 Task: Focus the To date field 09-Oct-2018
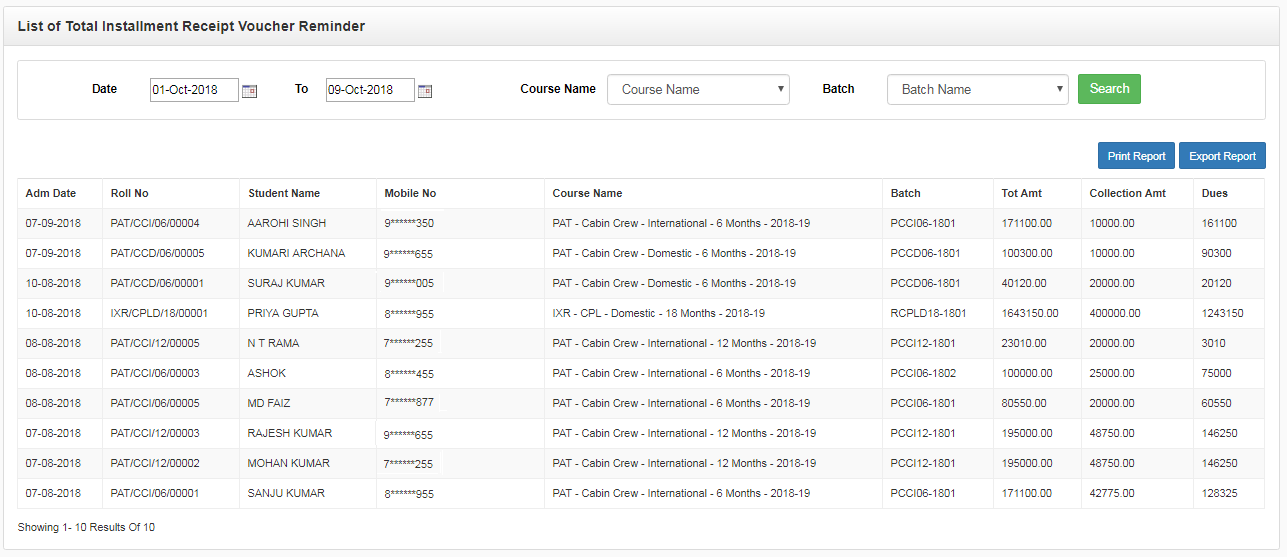[370, 90]
